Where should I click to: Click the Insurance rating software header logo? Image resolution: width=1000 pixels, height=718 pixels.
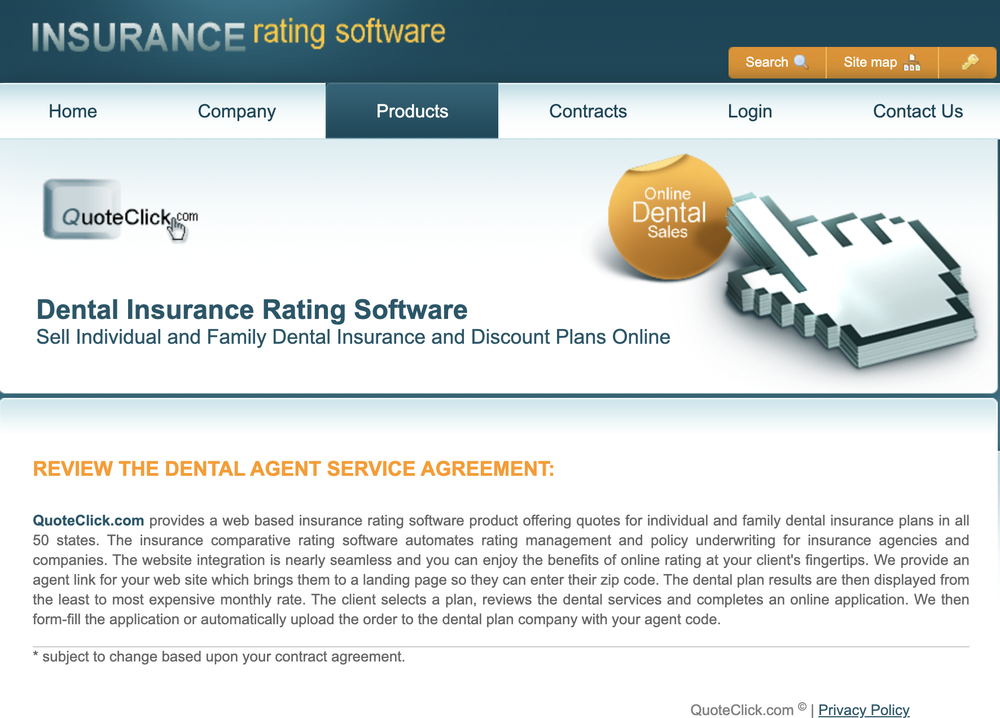pyautogui.click(x=239, y=35)
